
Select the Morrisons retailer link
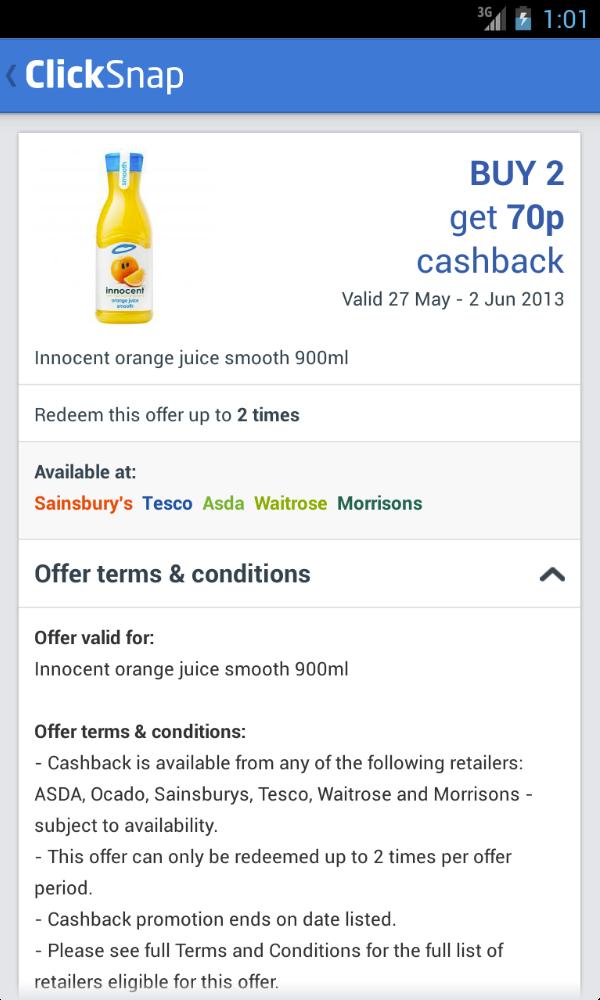(380, 503)
